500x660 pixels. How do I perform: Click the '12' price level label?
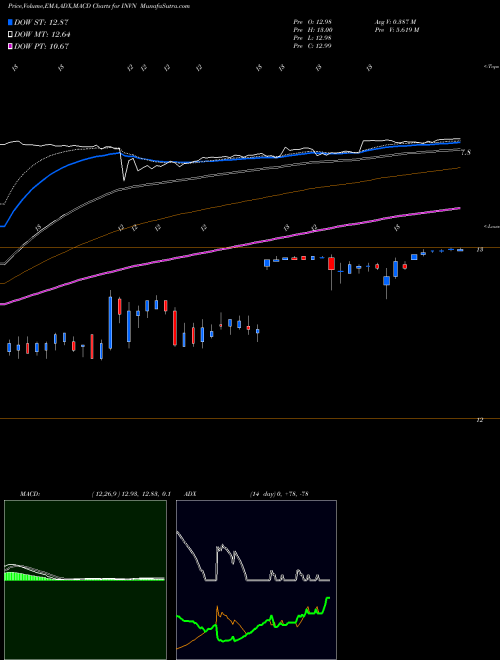[479, 420]
